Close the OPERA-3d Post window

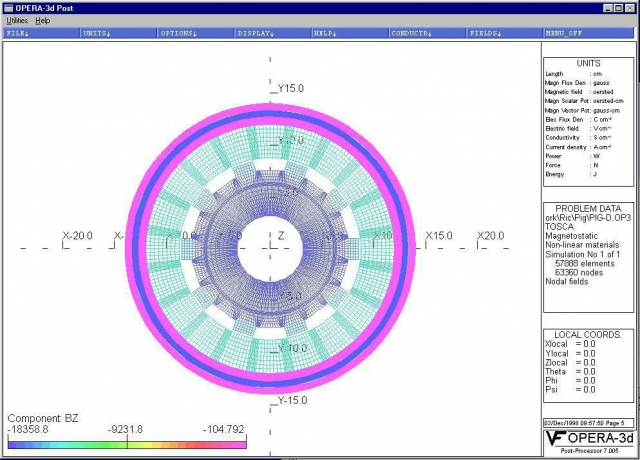coord(630,7)
